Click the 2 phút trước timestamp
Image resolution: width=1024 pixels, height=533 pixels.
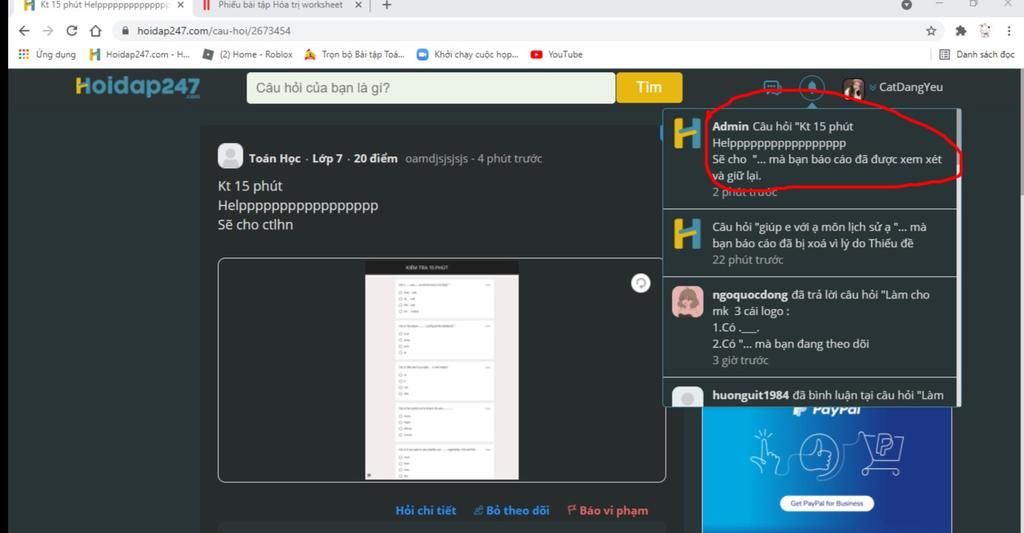(744, 192)
